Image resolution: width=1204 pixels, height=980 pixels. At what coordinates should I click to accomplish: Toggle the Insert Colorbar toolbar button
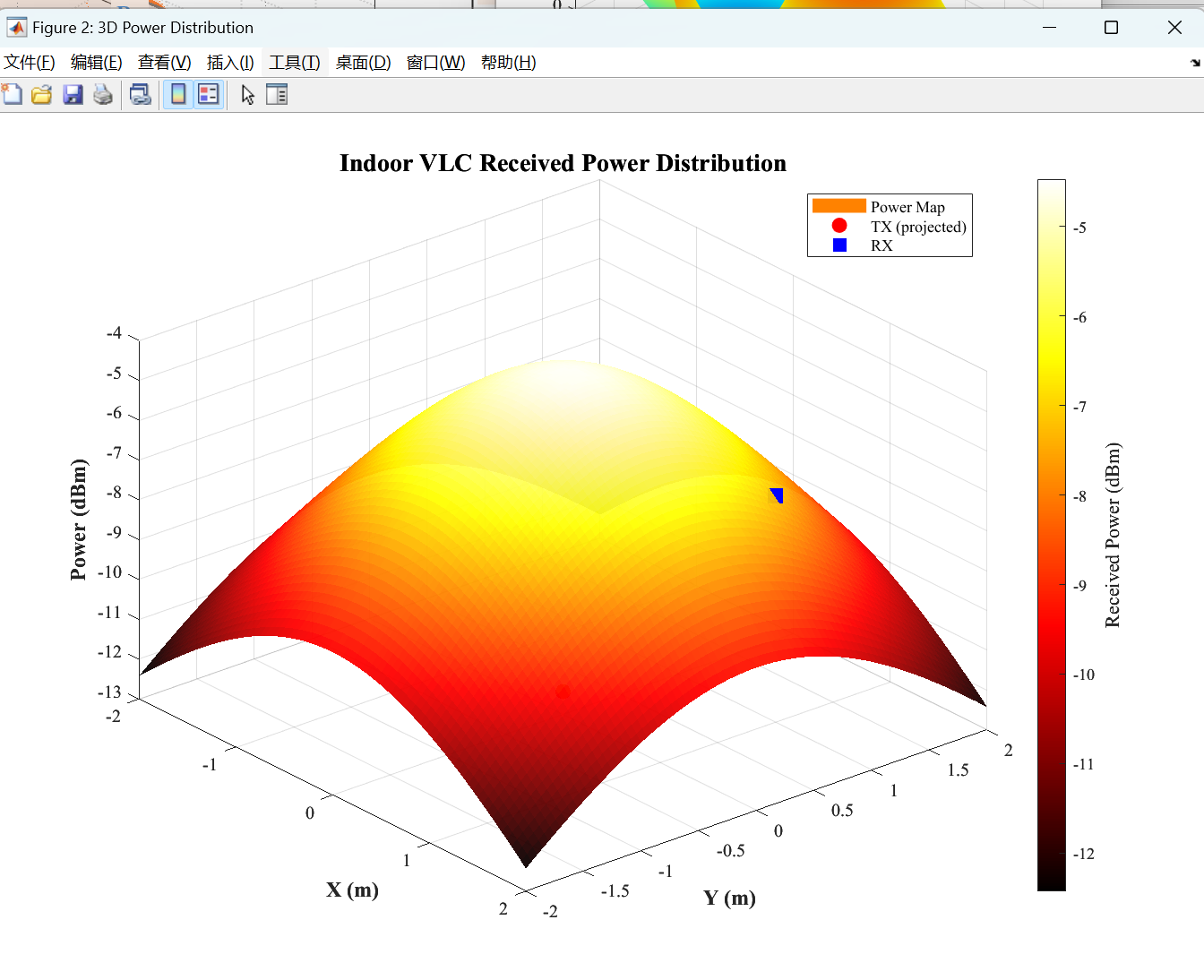click(178, 94)
